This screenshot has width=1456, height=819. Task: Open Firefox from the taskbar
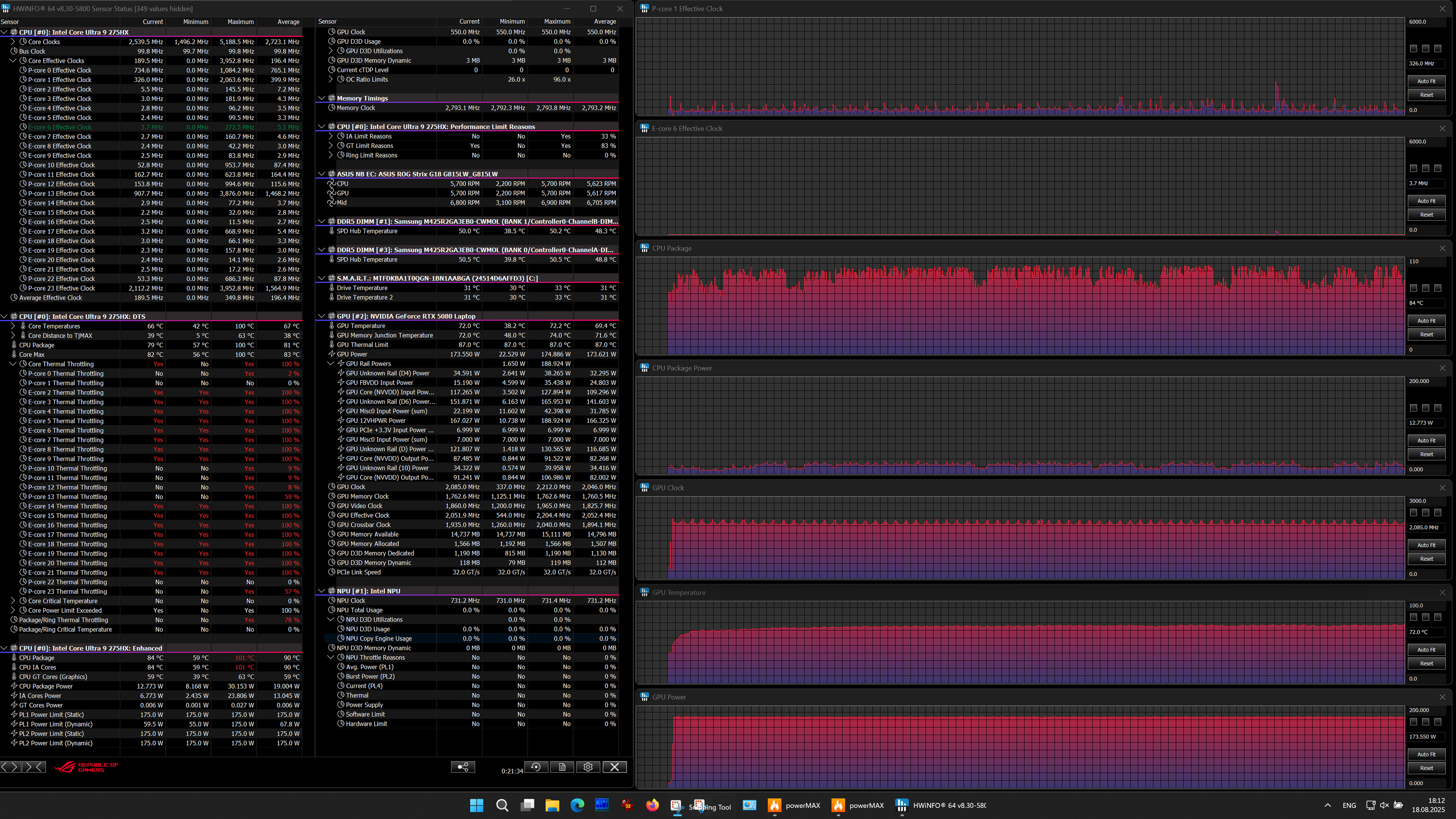[652, 805]
